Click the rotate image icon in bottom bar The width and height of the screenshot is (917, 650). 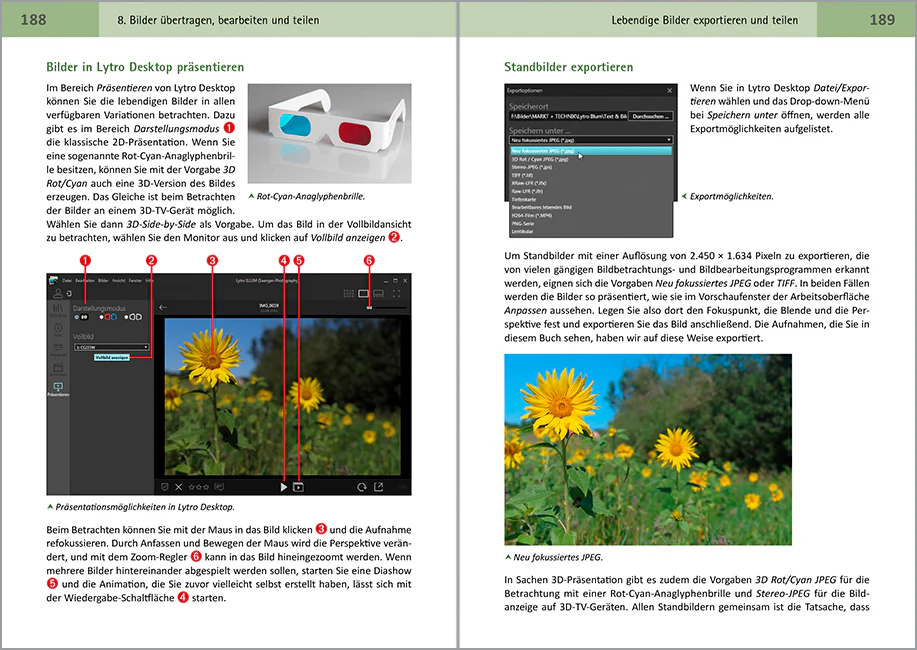tap(361, 487)
